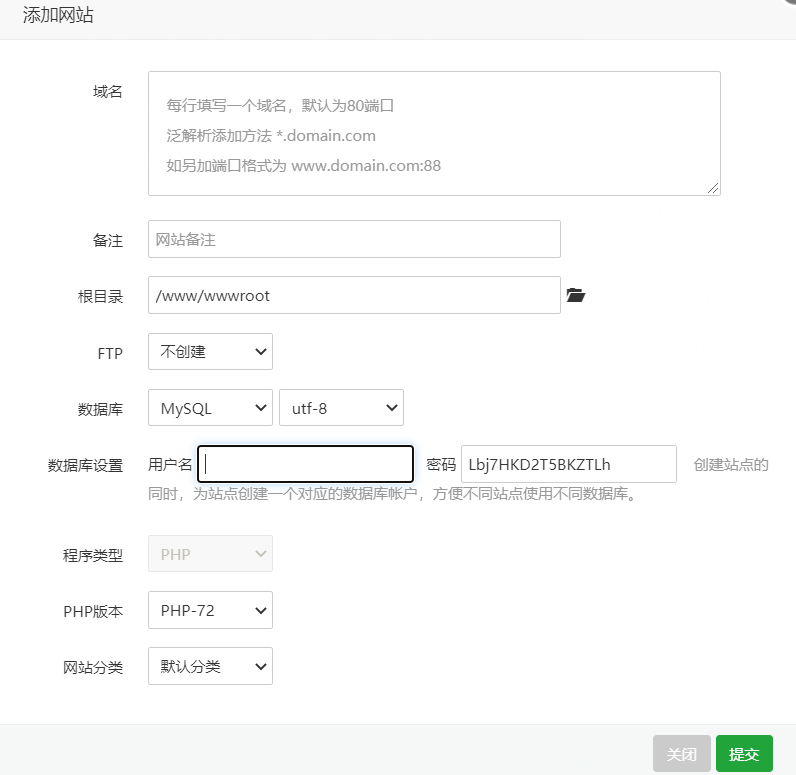Click the database 密码 password field
The width and height of the screenshot is (796, 775).
(569, 464)
